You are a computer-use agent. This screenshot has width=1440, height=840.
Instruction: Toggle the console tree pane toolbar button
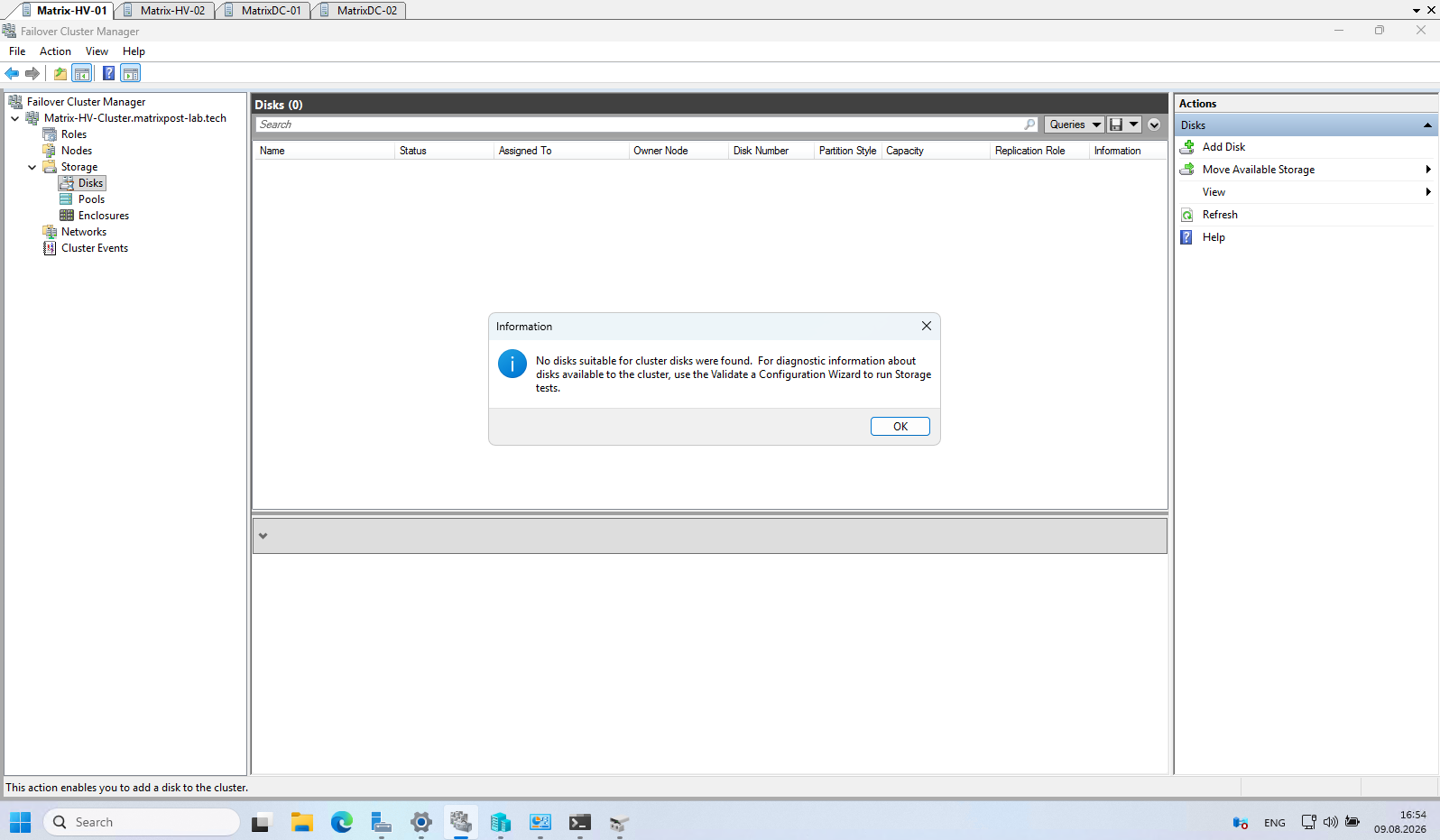coord(82,73)
